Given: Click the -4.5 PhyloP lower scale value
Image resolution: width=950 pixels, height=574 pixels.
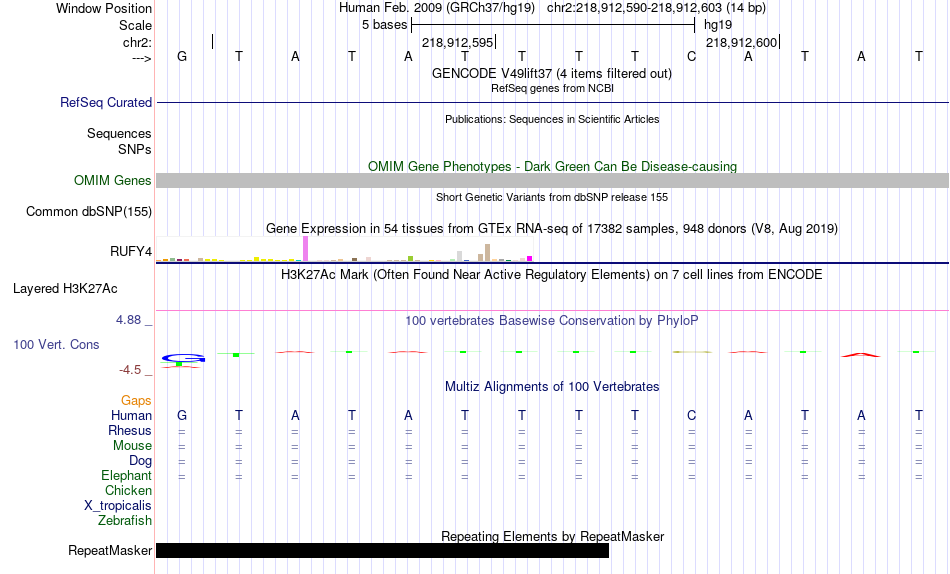Looking at the screenshot, I should (x=130, y=370).
